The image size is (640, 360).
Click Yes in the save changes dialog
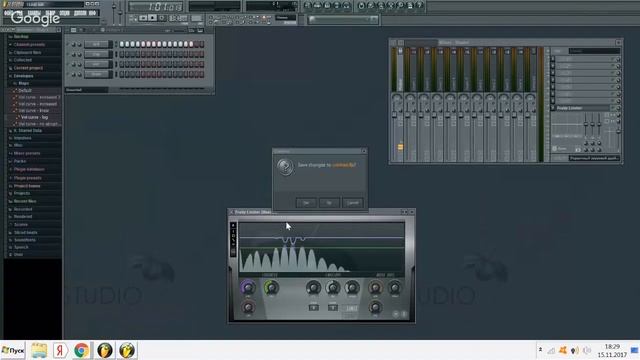pos(306,202)
